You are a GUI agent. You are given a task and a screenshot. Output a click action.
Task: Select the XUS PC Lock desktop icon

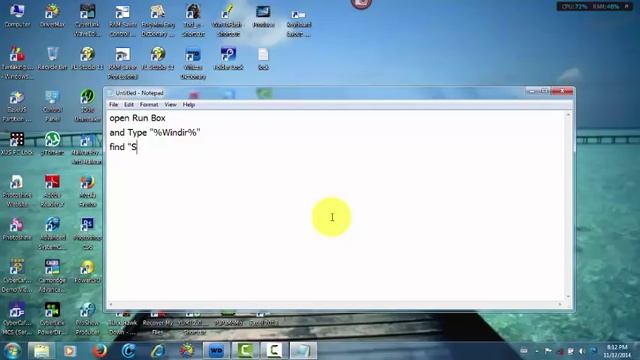coord(17,144)
